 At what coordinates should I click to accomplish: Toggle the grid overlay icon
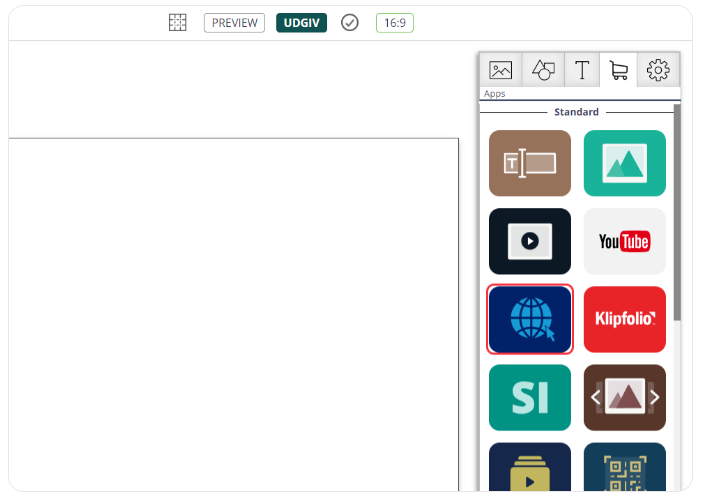[177, 22]
